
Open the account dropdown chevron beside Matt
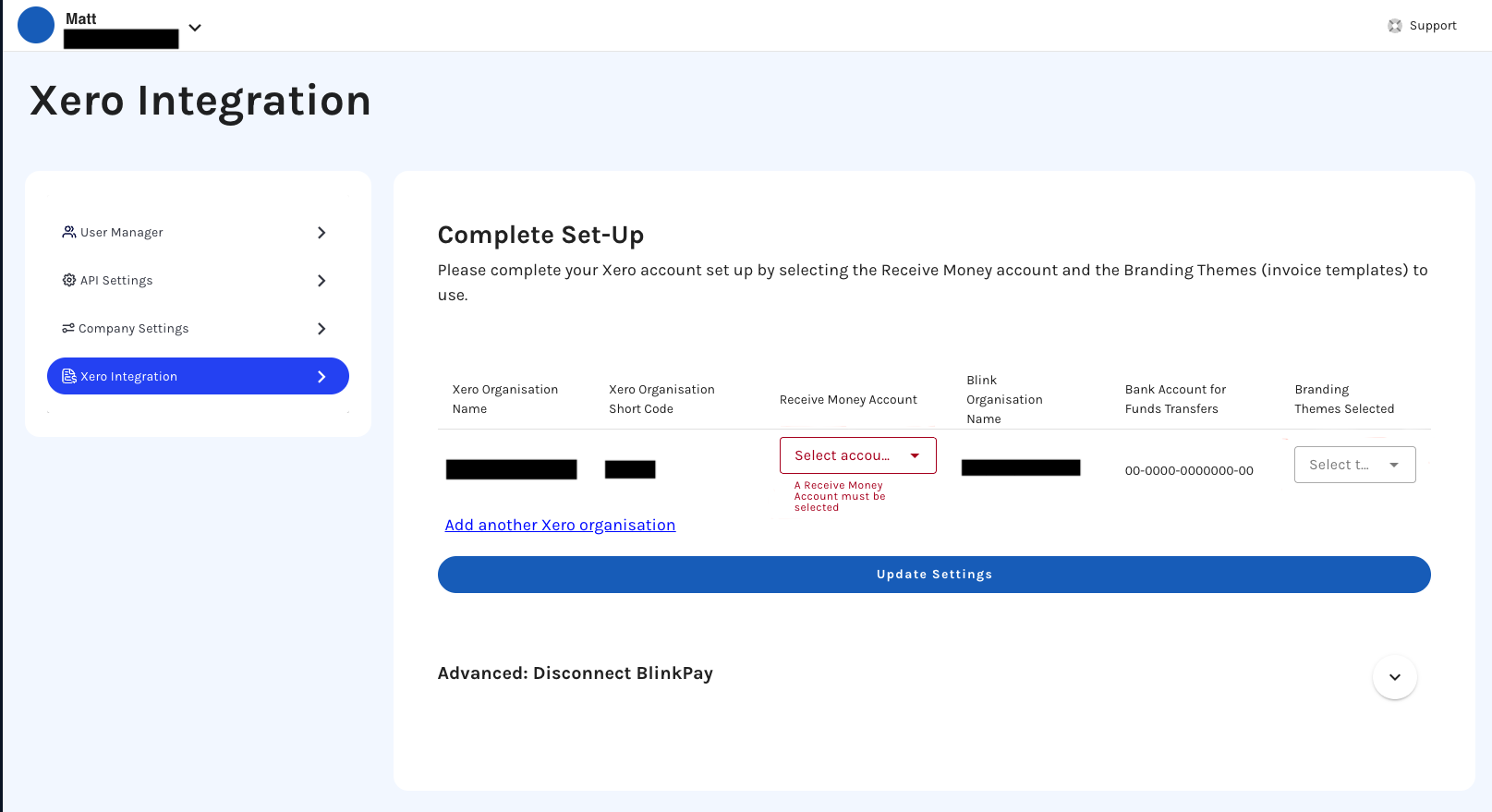coord(195,28)
